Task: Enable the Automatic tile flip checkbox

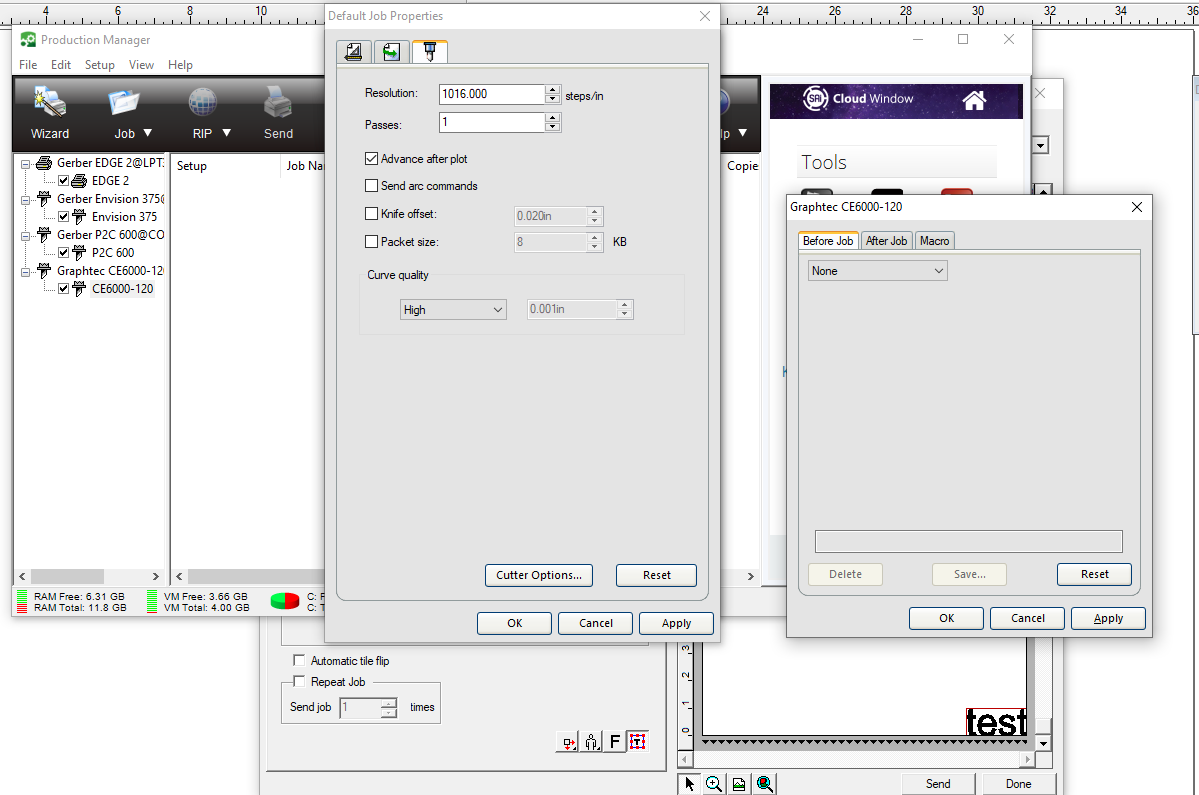Action: 299,660
